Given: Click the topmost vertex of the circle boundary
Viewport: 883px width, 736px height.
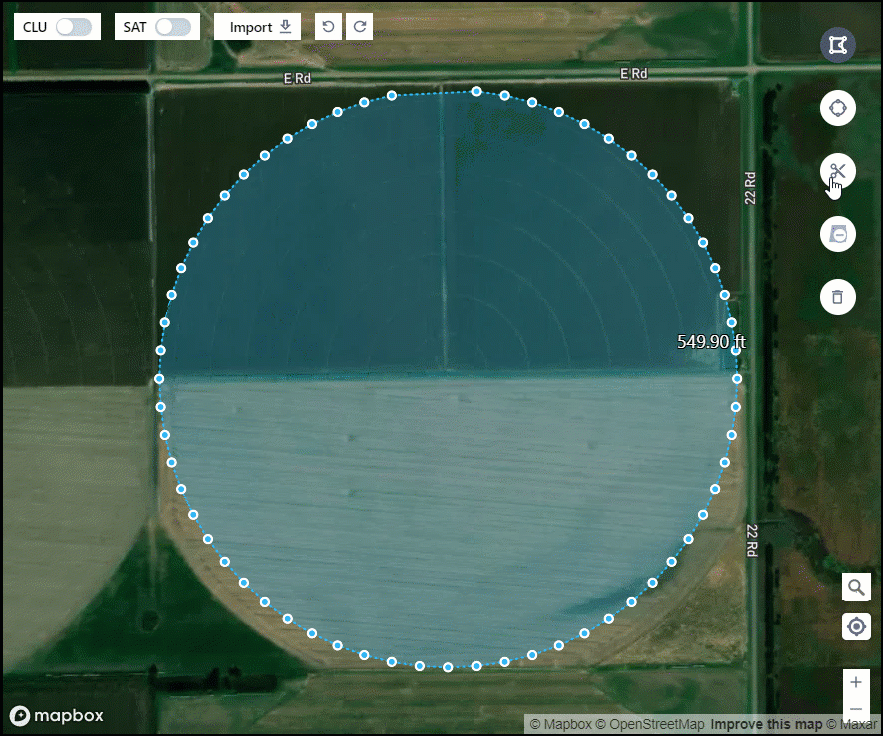Looking at the screenshot, I should [476, 91].
